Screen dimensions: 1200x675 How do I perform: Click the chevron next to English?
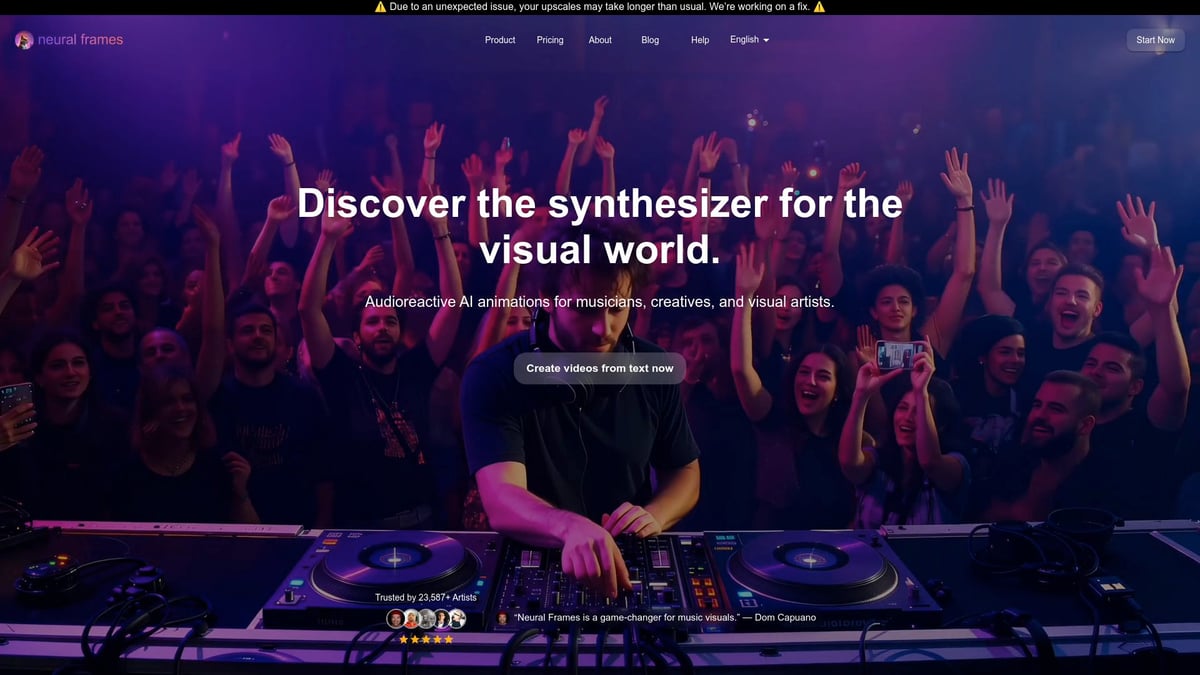(766, 40)
